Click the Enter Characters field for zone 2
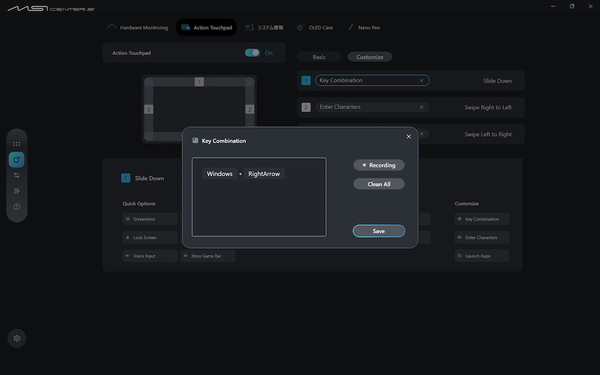This screenshot has height=375, width=600. (x=372, y=107)
